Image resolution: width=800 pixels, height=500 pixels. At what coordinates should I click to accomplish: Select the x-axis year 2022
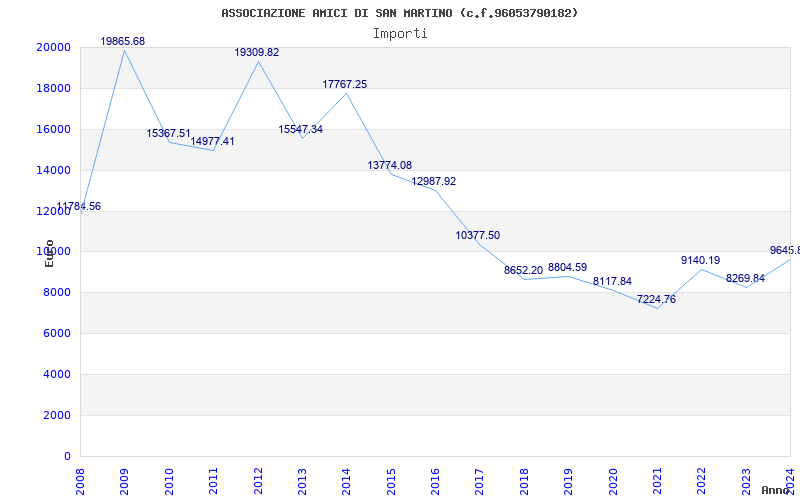tap(702, 481)
